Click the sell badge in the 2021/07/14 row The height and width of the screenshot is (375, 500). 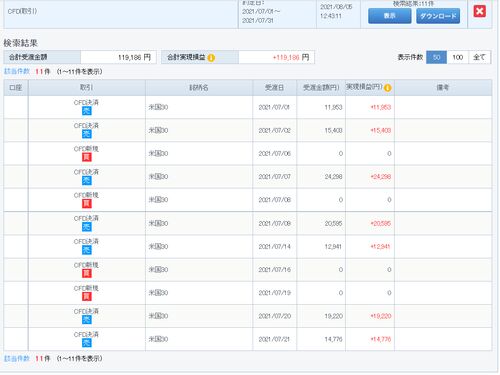pos(87,250)
